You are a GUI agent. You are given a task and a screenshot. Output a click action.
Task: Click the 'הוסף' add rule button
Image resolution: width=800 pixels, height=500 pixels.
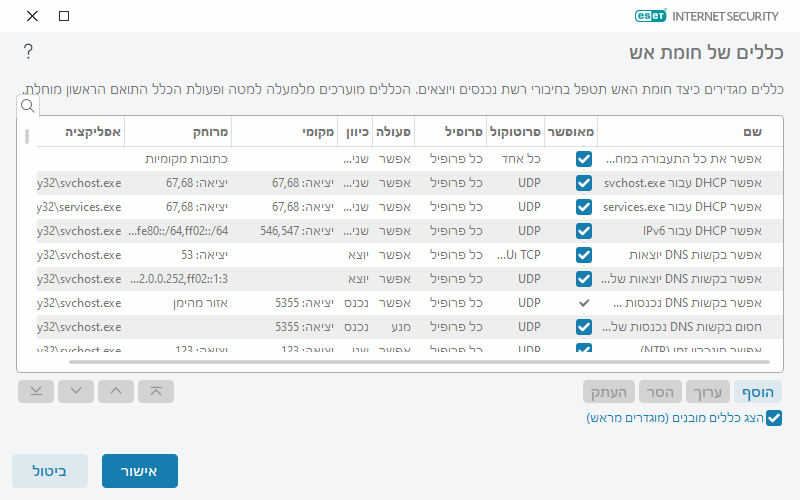tap(758, 392)
